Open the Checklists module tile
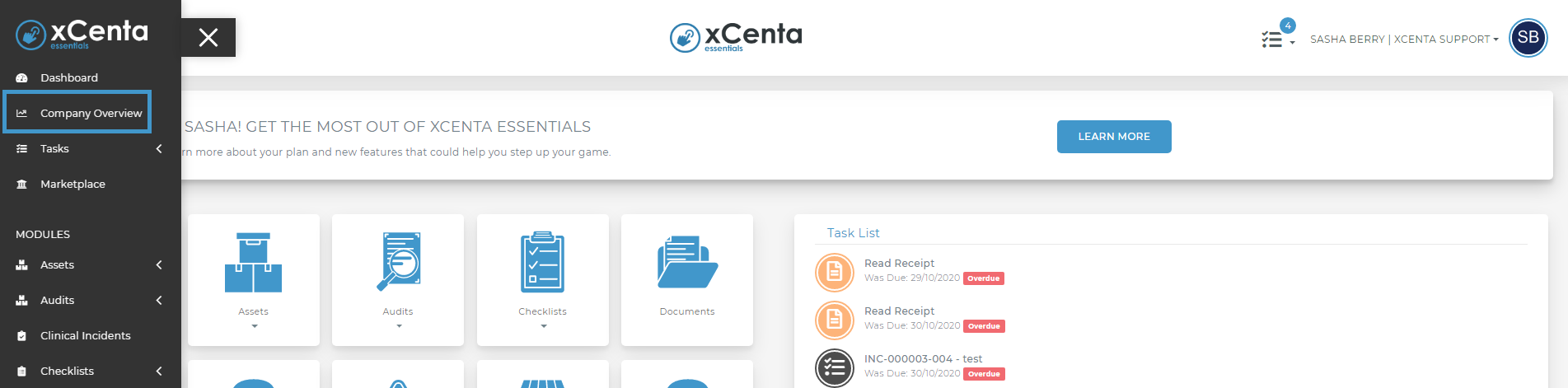 (543, 280)
